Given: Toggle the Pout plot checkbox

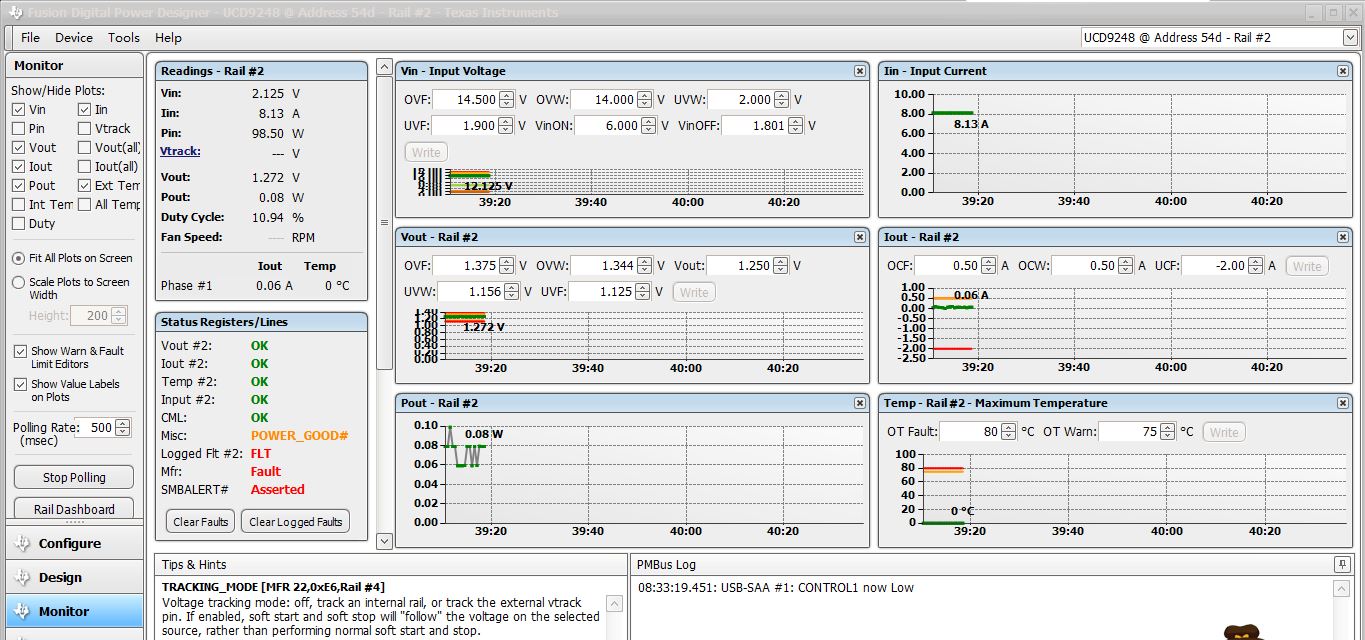Looking at the screenshot, I should (19, 185).
